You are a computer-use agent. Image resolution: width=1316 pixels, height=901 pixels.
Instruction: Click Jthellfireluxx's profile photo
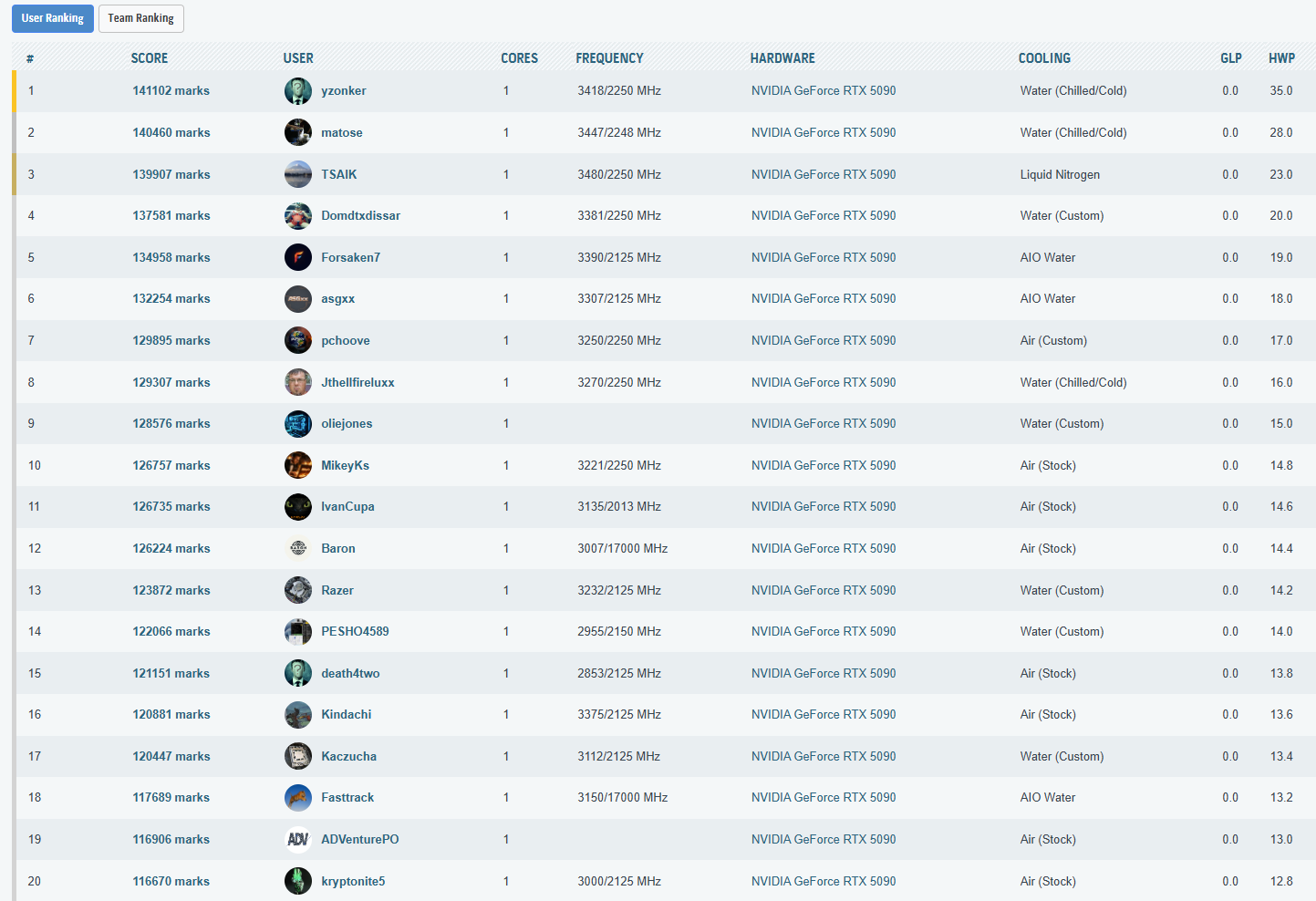(x=297, y=383)
